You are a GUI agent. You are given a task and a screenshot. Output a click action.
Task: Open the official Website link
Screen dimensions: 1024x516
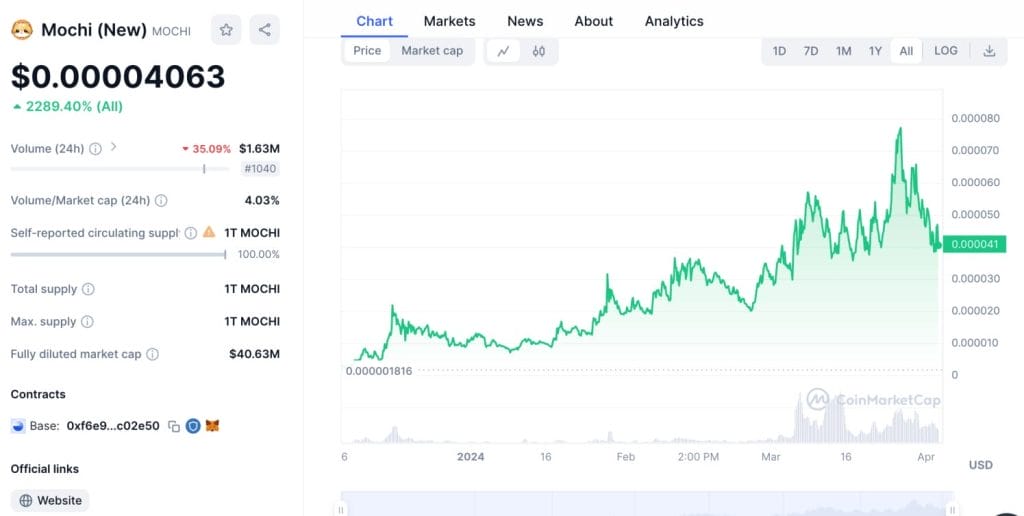pos(51,500)
